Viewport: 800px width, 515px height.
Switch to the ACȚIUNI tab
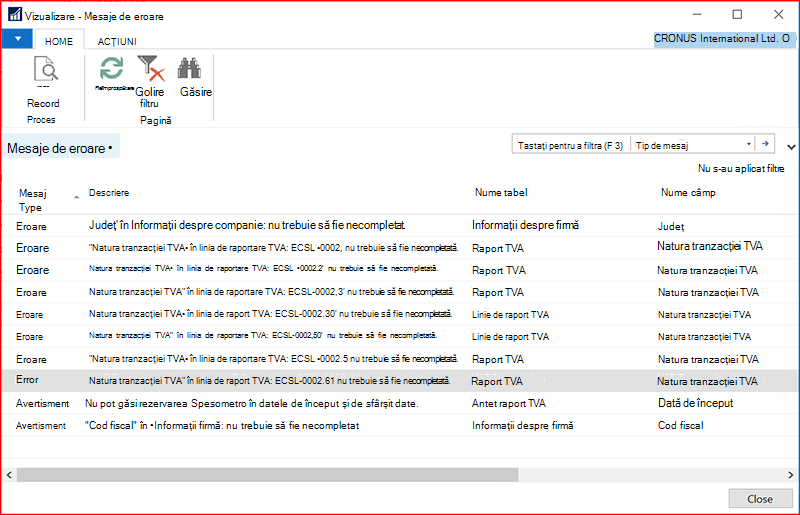[117, 41]
